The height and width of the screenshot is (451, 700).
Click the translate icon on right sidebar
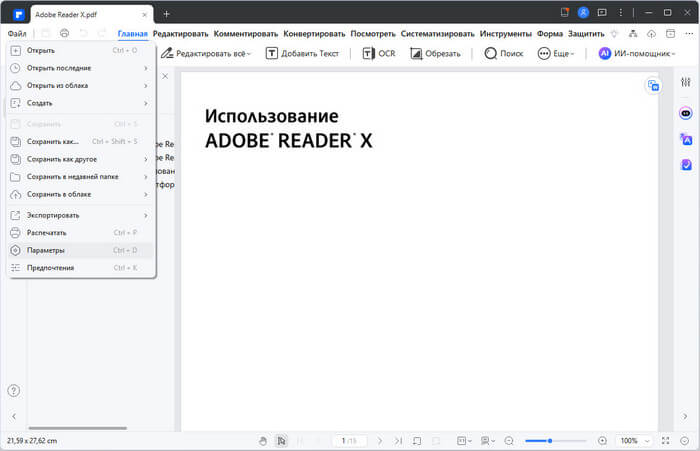coord(686,139)
